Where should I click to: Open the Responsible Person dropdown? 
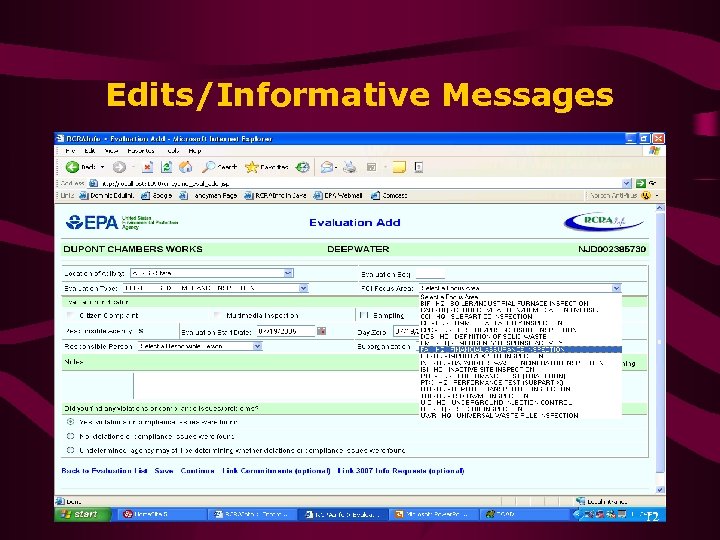click(x=257, y=346)
